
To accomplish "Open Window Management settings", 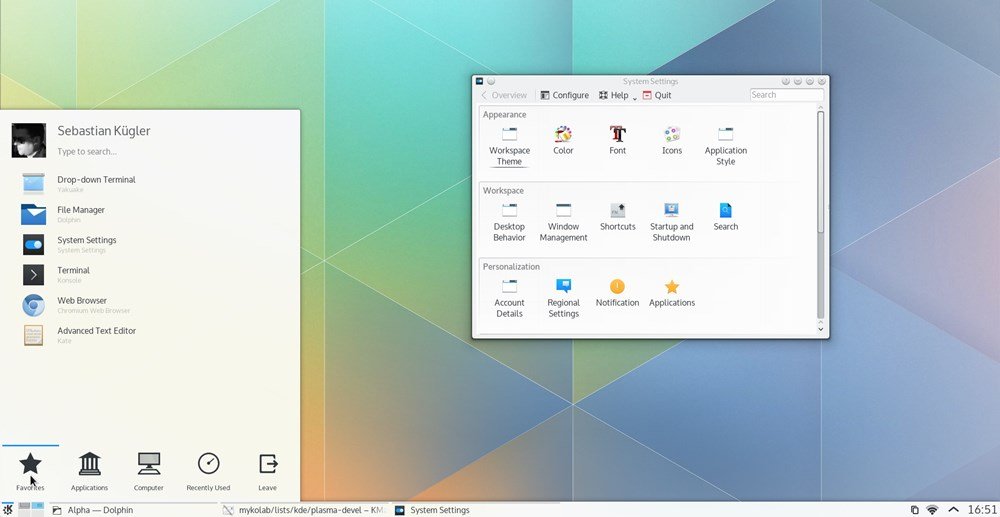I will (x=563, y=221).
